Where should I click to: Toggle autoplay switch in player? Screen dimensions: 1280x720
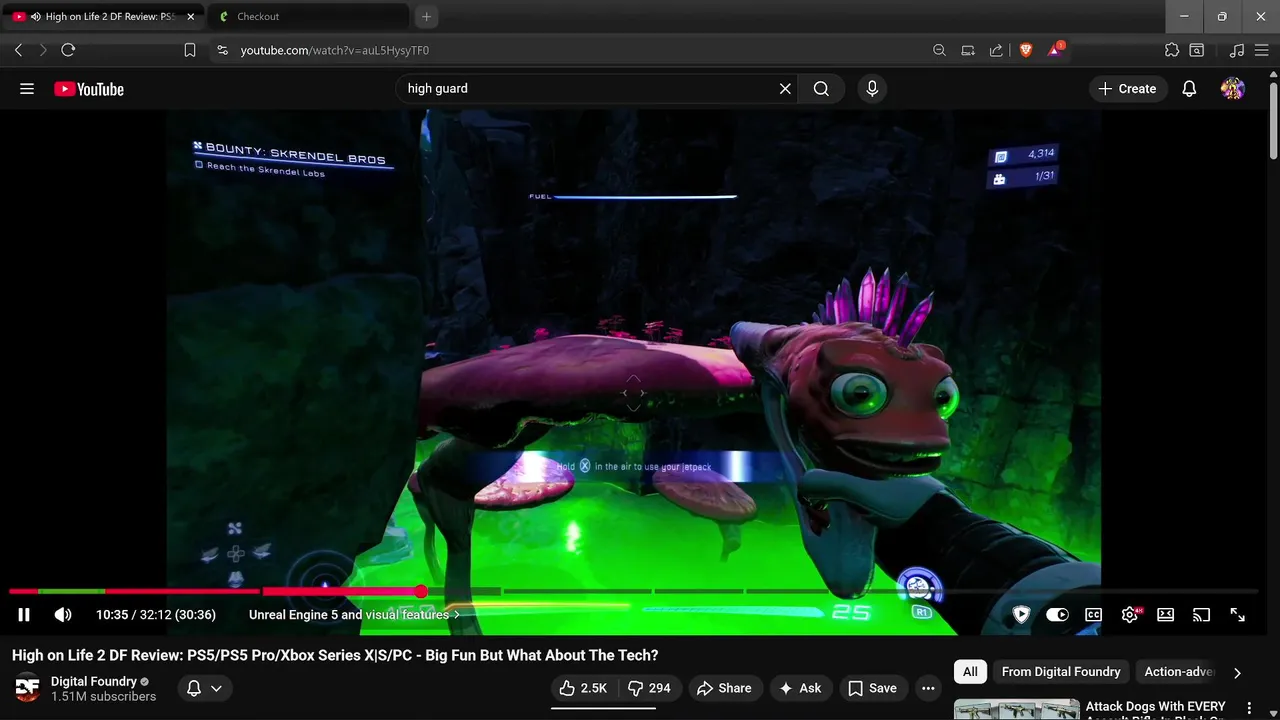(x=1057, y=615)
